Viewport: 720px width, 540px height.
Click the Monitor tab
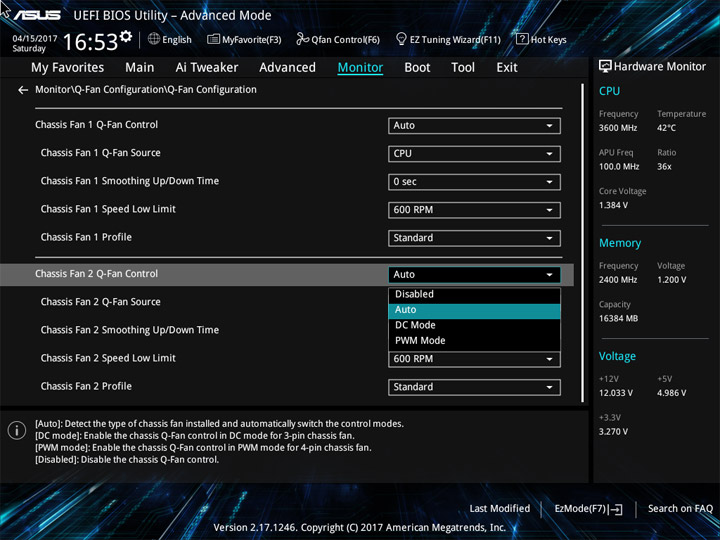click(x=360, y=68)
